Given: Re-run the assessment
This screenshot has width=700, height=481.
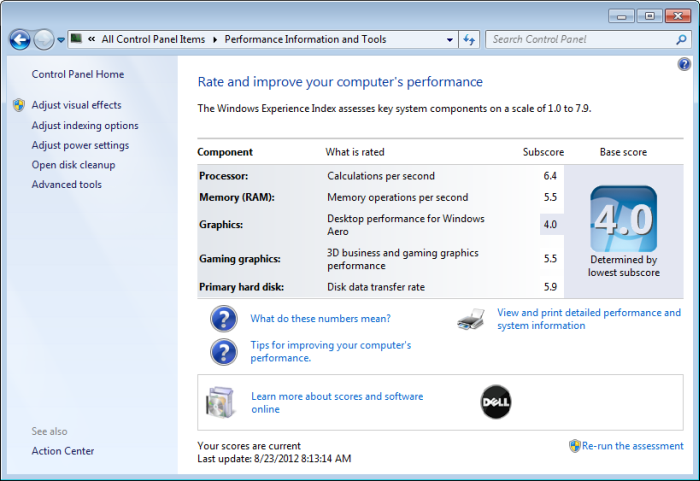Looking at the screenshot, I should click(632, 446).
